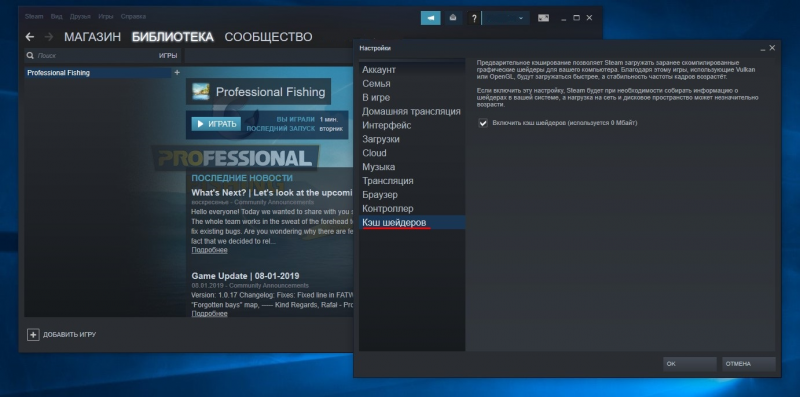Open the Steam inbox envelope icon
The height and width of the screenshot is (397, 800).
(x=453, y=18)
